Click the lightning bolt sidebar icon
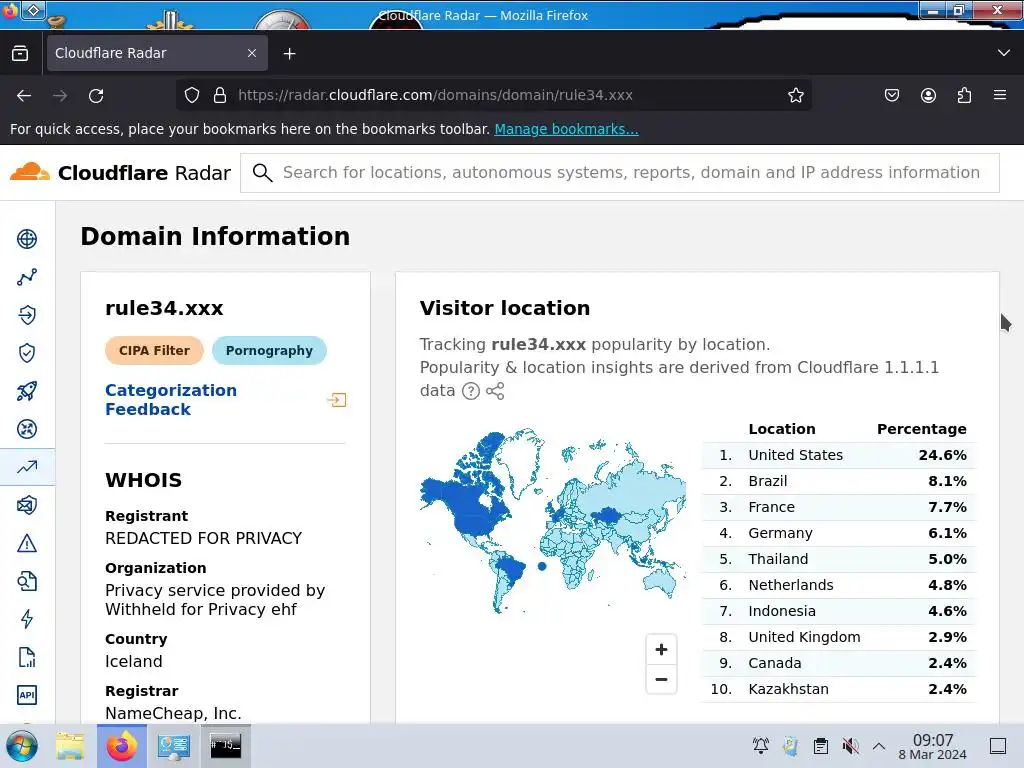The width and height of the screenshot is (1024, 768). [27, 619]
